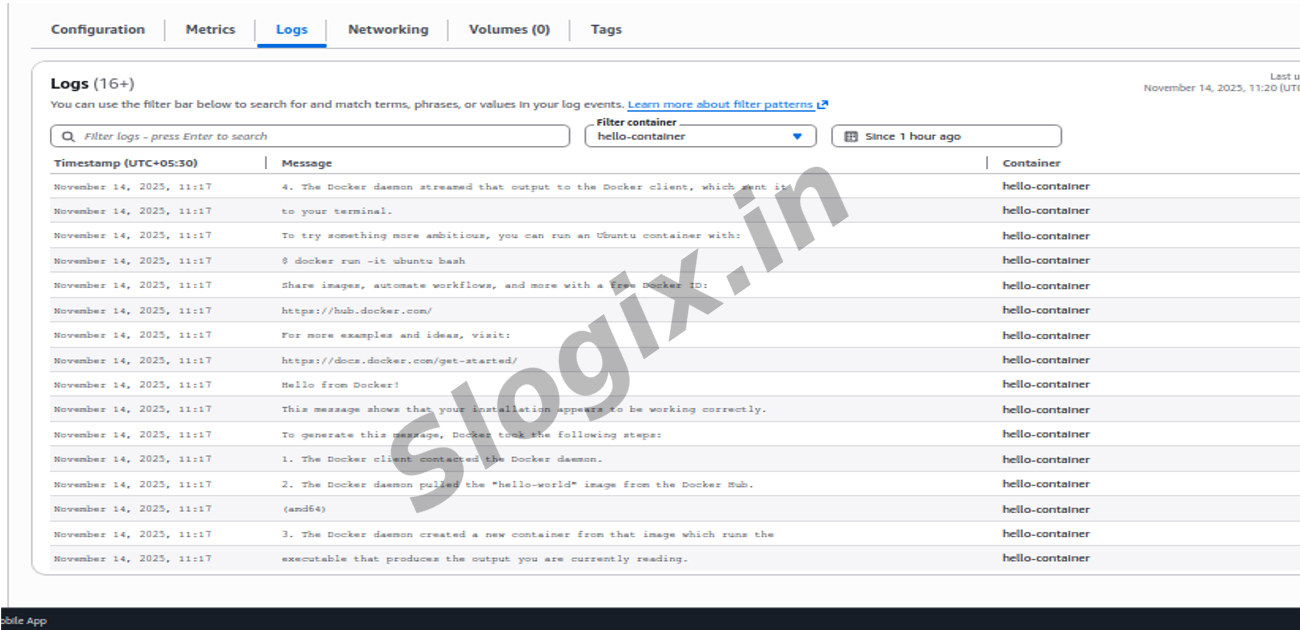Viewport: 1300px width, 630px height.
Task: Open the Since 1 hour ago time picker
Action: point(946,137)
